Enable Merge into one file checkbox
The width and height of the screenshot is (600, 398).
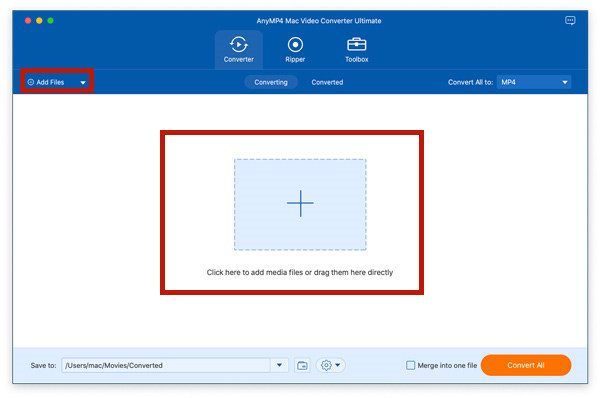(x=410, y=365)
